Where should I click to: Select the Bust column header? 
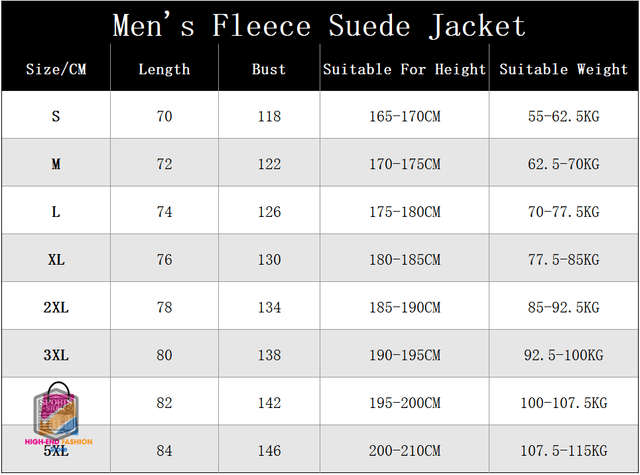[x=269, y=69]
